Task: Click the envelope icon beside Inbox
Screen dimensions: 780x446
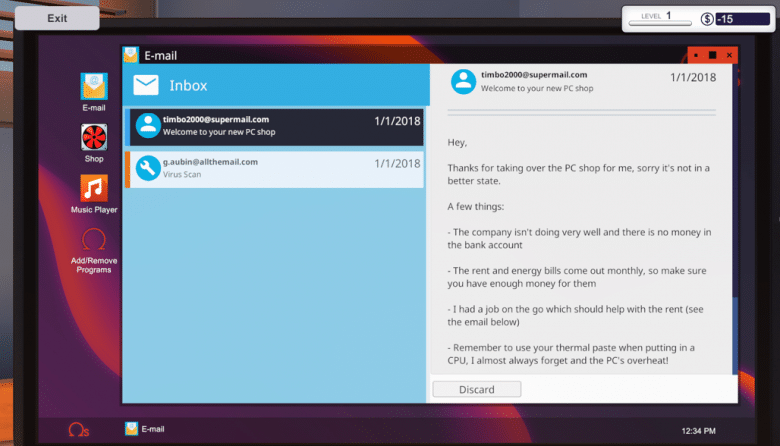Action: coord(146,86)
